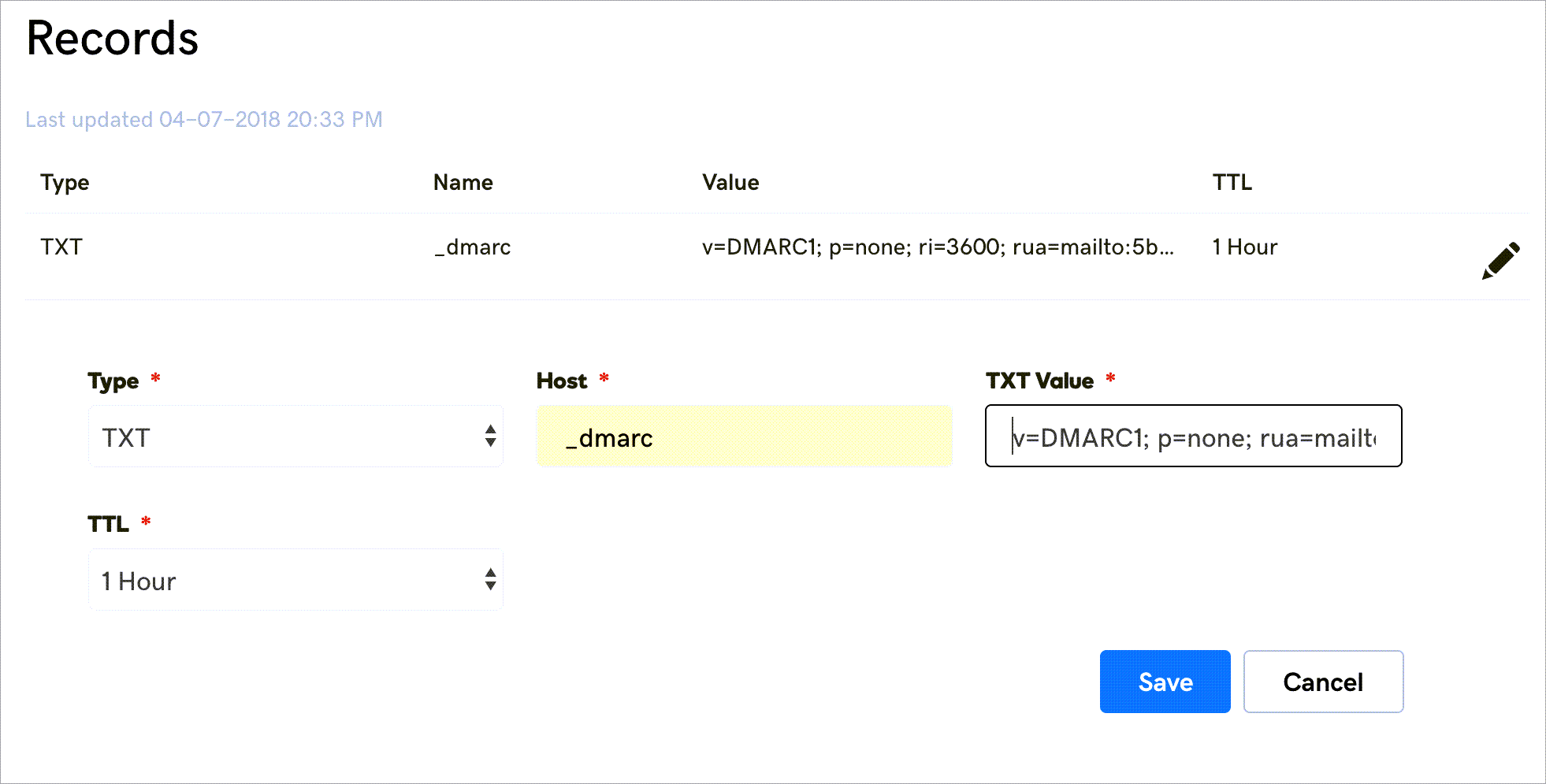Click the TTL column header in records table
The height and width of the screenshot is (784, 1546).
tap(1232, 183)
